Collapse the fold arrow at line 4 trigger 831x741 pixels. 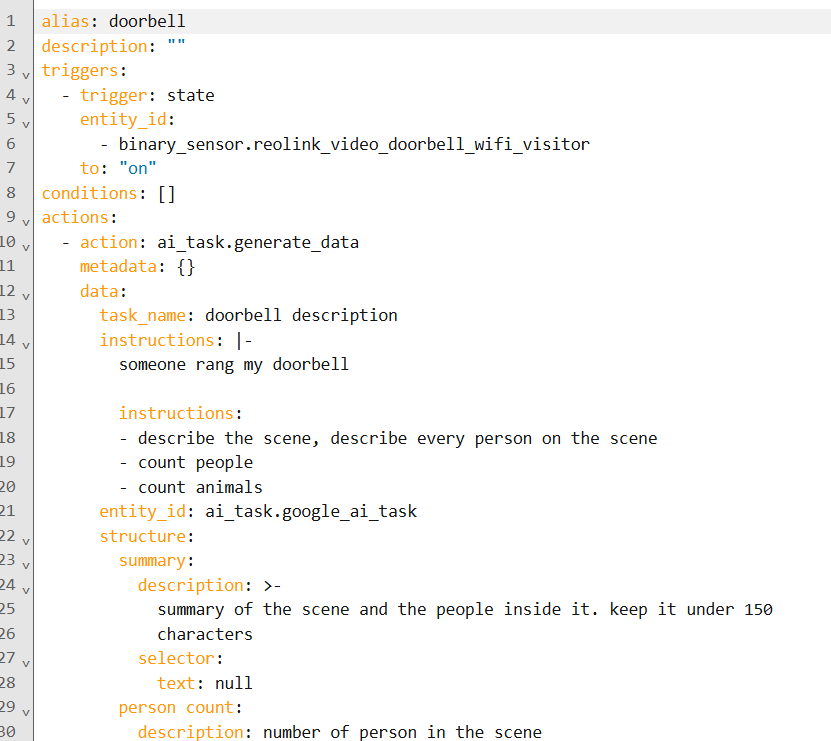pyautogui.click(x=25, y=100)
